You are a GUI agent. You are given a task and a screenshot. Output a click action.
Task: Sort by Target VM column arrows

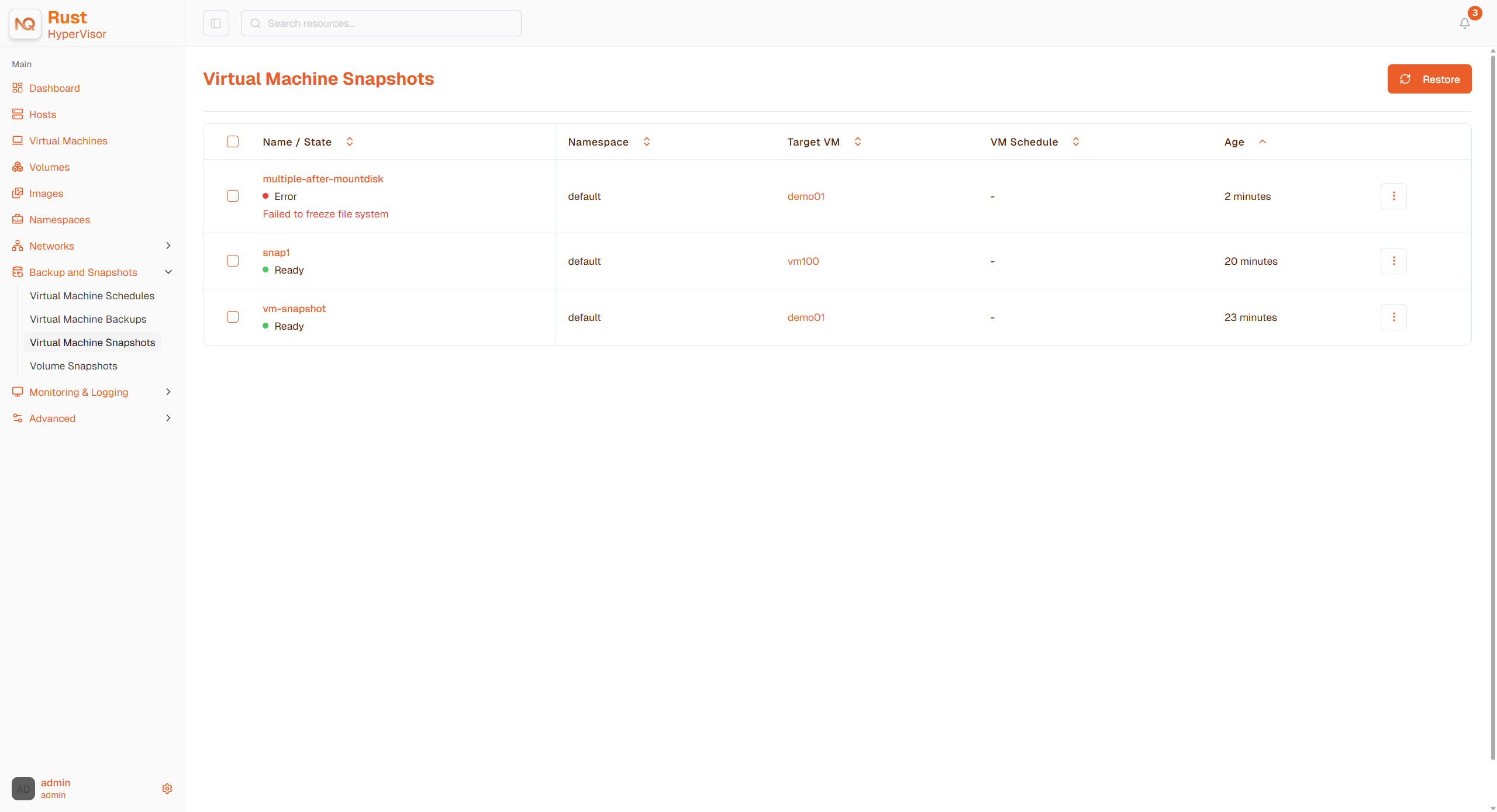coord(858,141)
